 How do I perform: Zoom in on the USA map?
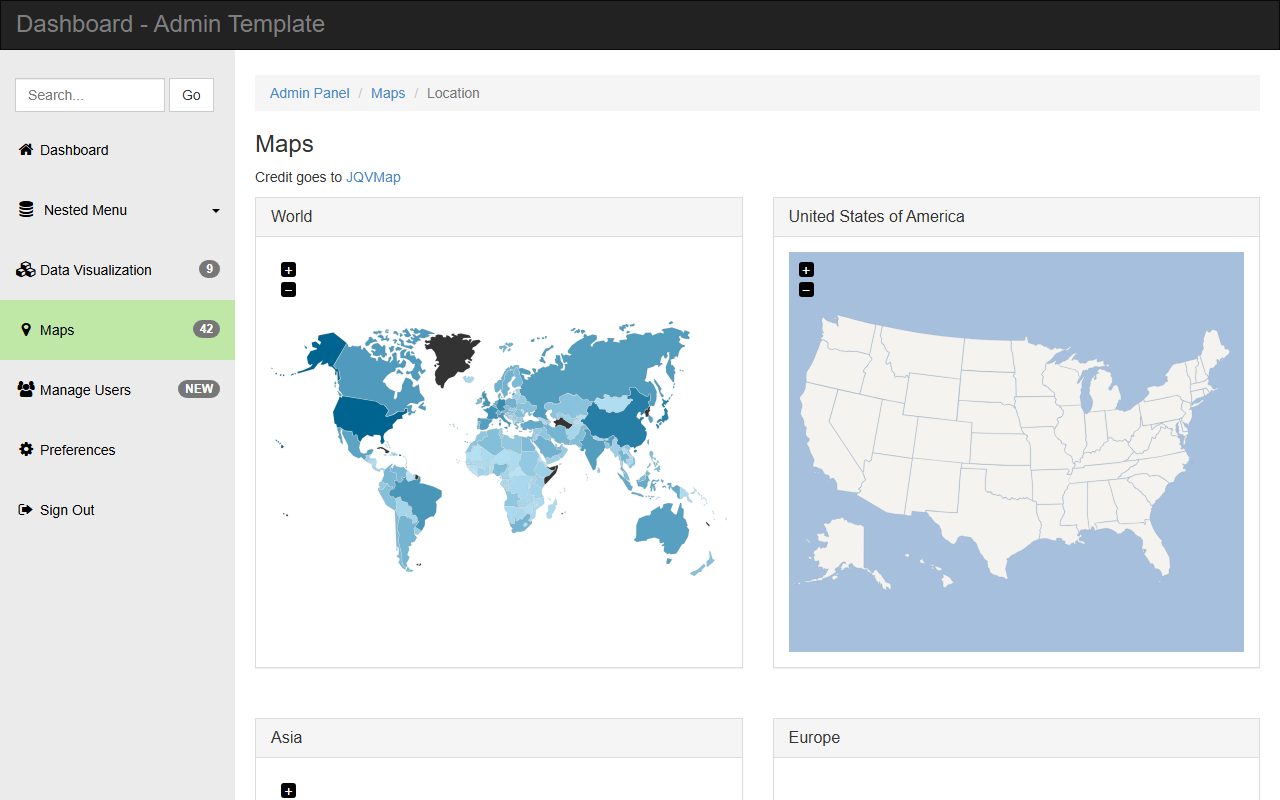coord(806,269)
